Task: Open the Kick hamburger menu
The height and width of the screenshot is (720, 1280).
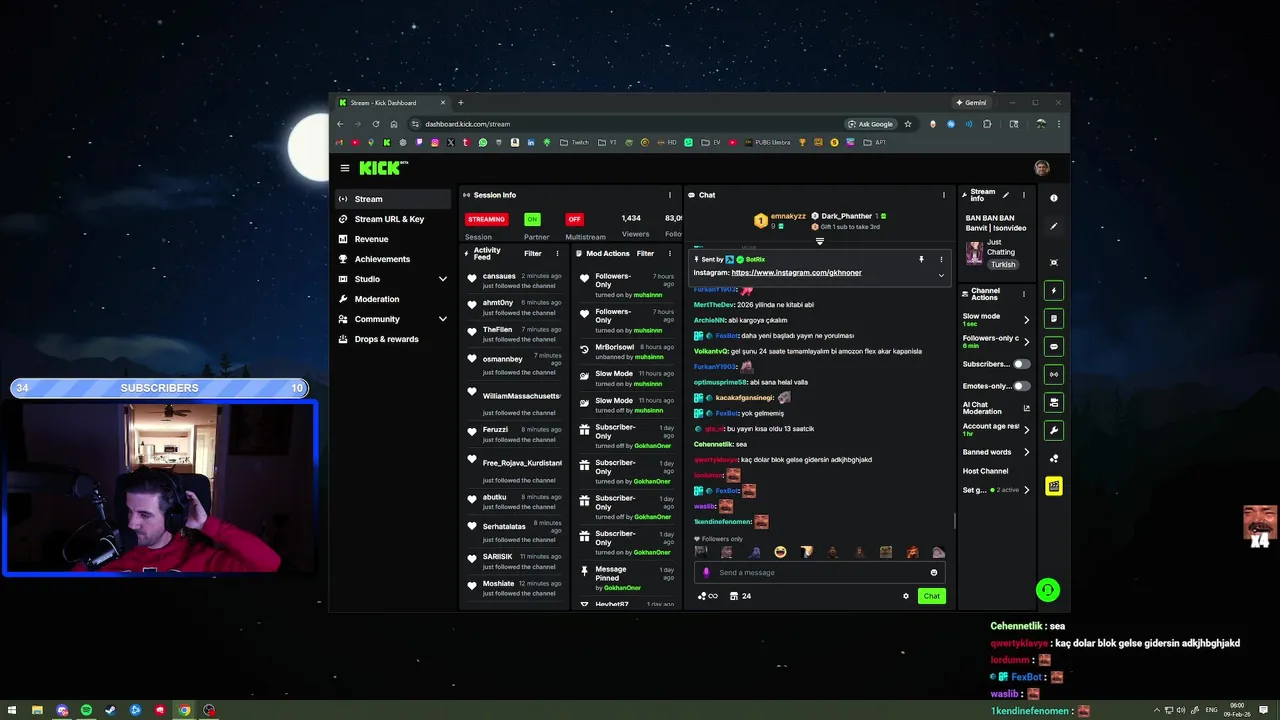Action: click(344, 168)
